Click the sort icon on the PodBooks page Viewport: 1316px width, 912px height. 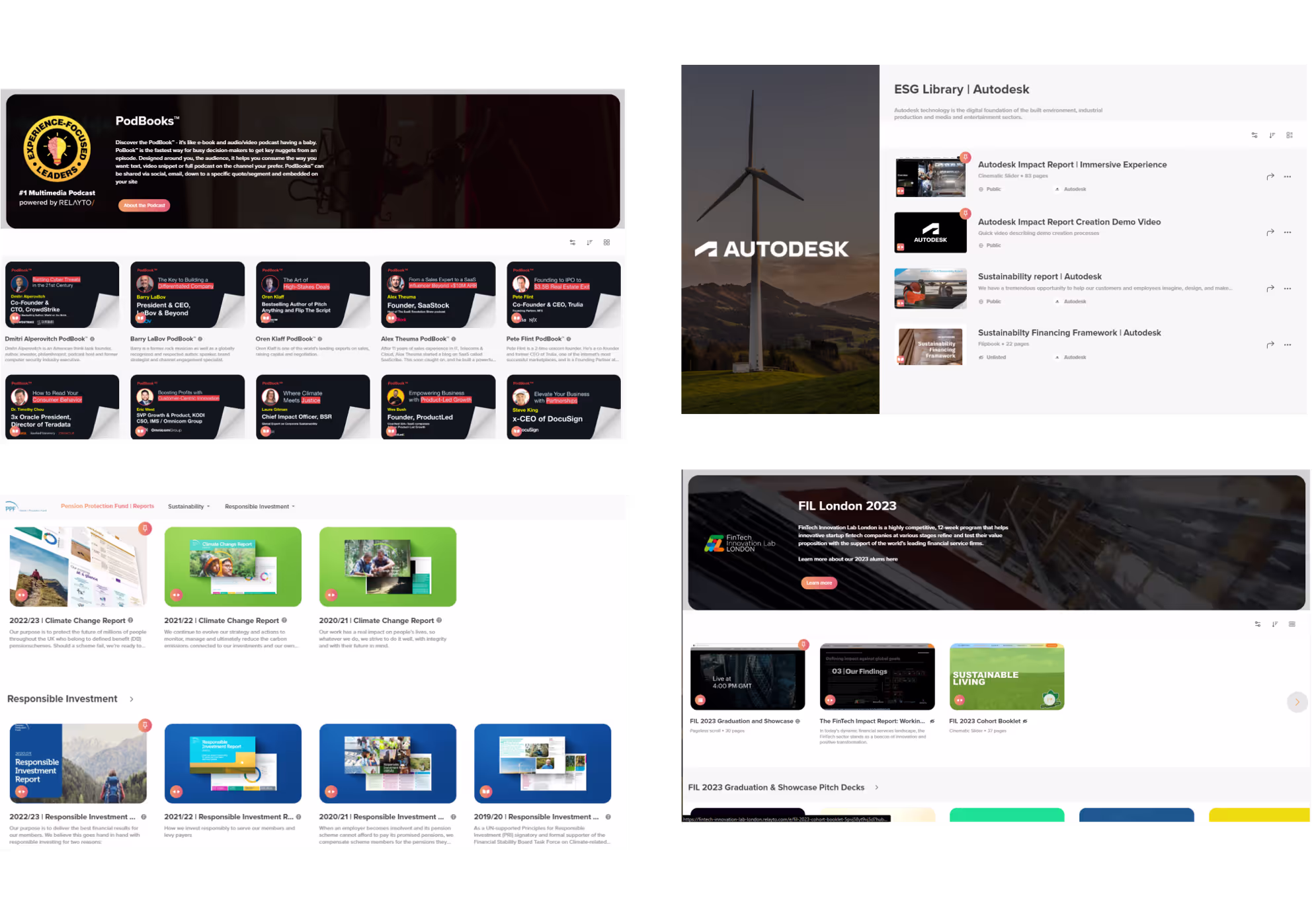pyautogui.click(x=590, y=243)
